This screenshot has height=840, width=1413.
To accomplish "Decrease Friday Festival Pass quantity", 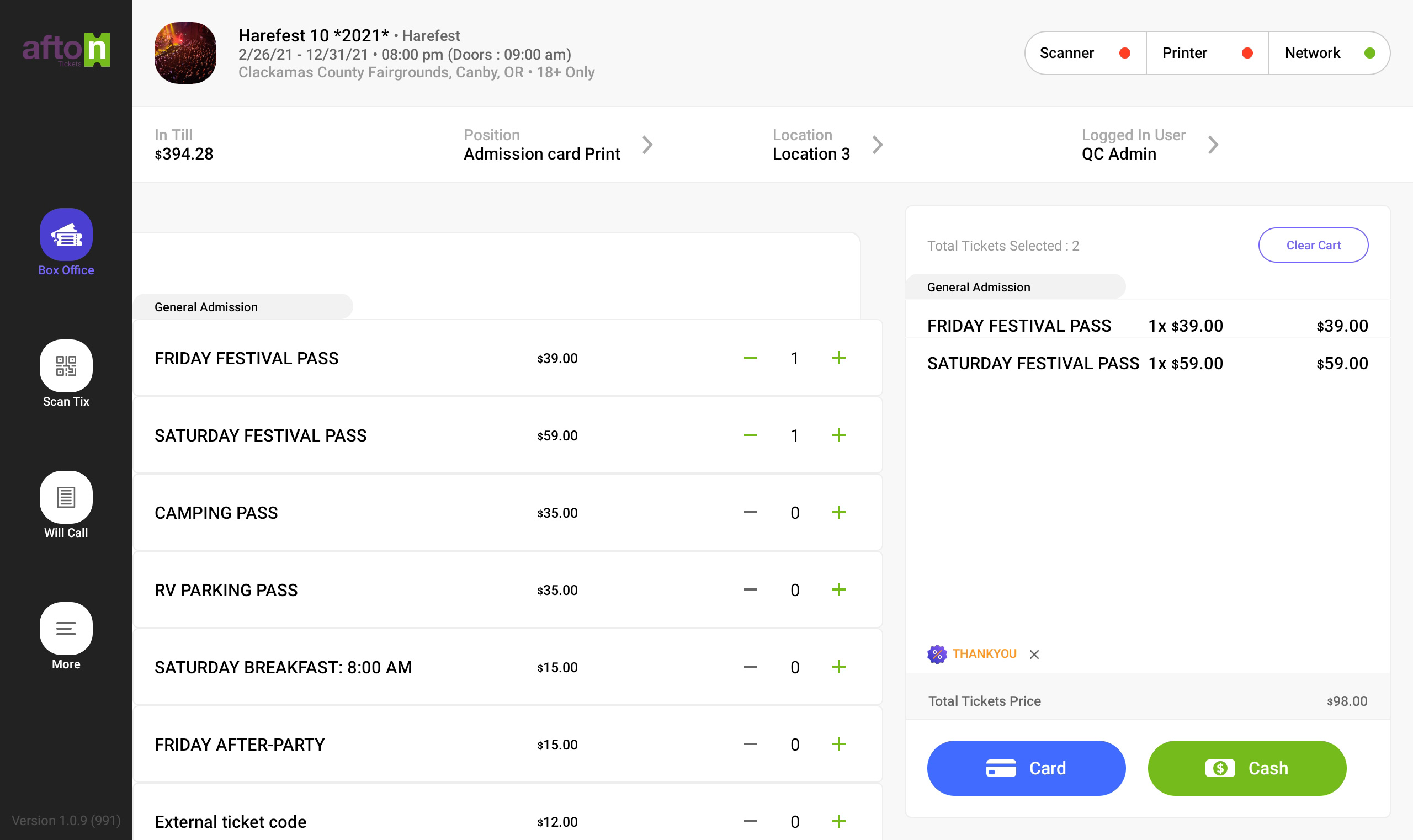I will click(751, 358).
